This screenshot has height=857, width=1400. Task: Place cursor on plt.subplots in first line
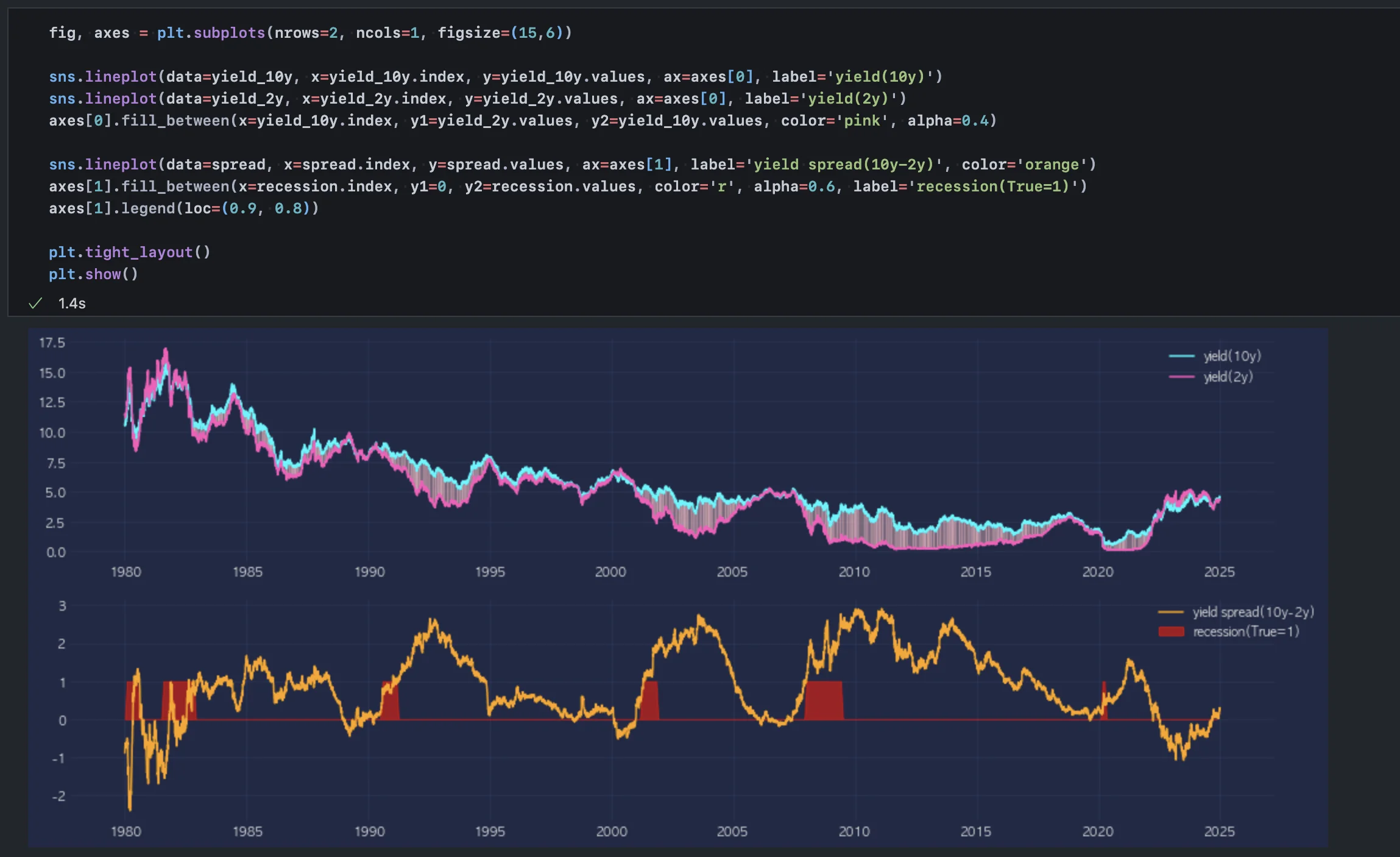[x=210, y=33]
